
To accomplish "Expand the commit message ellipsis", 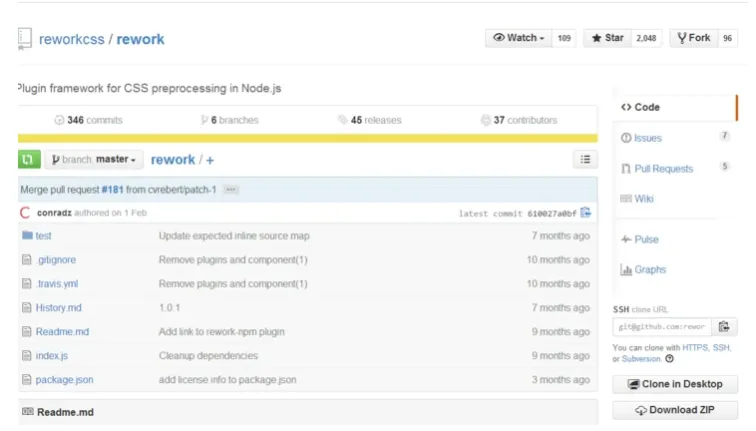I will point(230,189).
